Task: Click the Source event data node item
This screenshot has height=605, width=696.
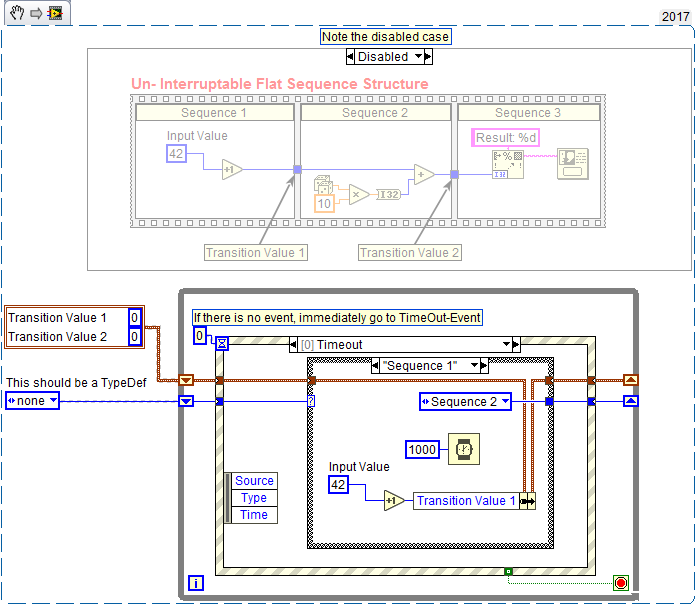Action: (254, 481)
